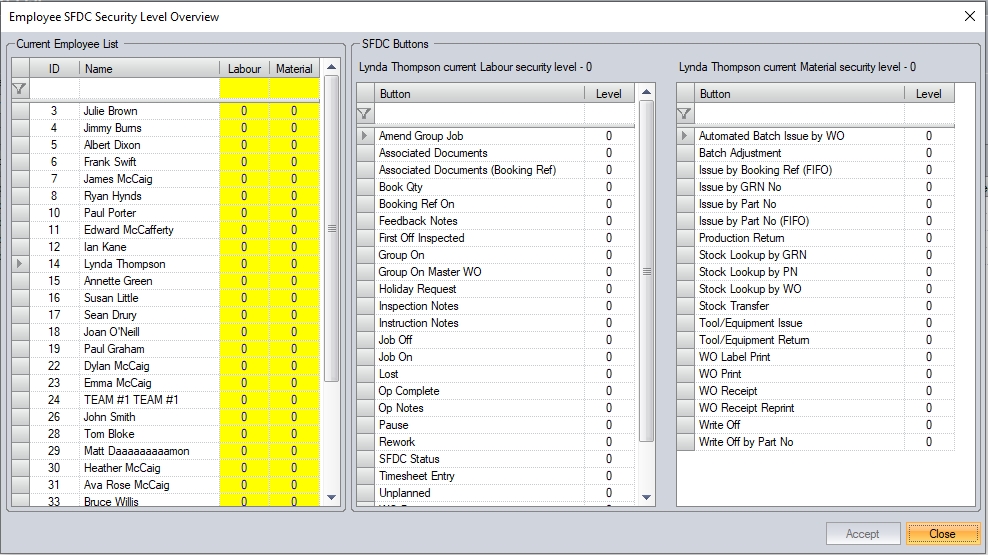Sort employees by the ID column header

pyautogui.click(x=54, y=69)
